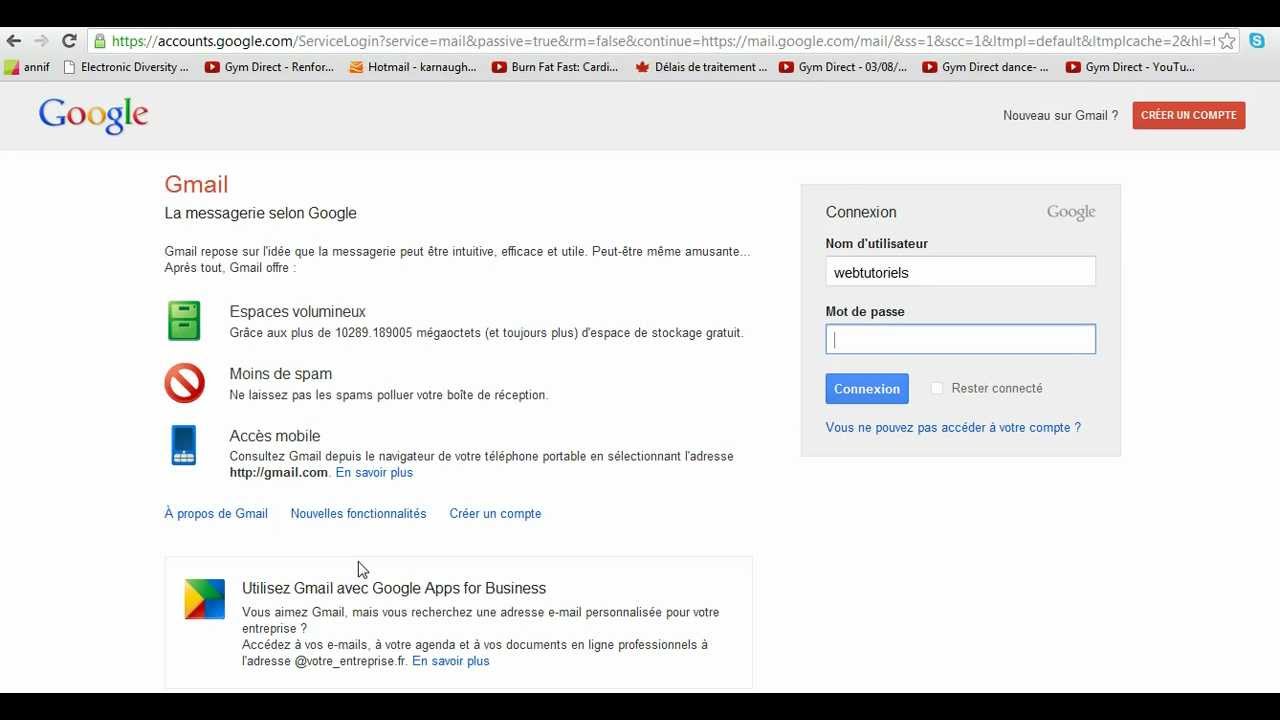This screenshot has width=1280, height=720.
Task: Open the 'Délais de traitement' bookmark
Action: (701, 67)
